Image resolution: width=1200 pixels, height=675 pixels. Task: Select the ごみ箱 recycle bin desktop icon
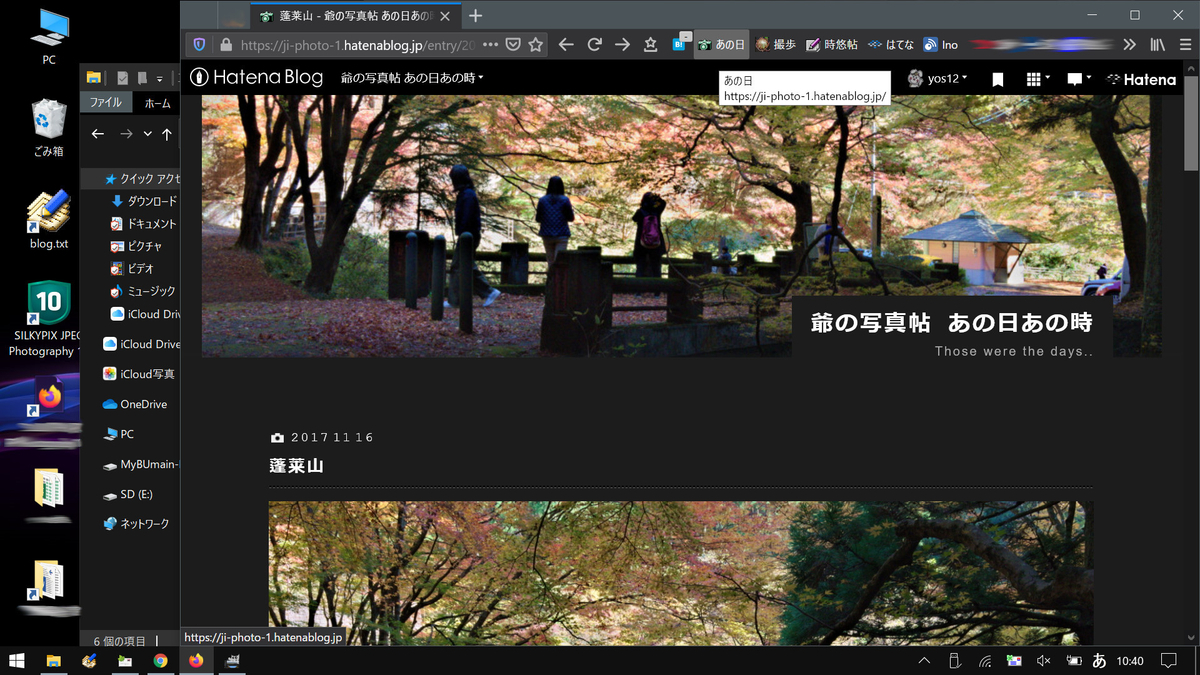pyautogui.click(x=49, y=127)
